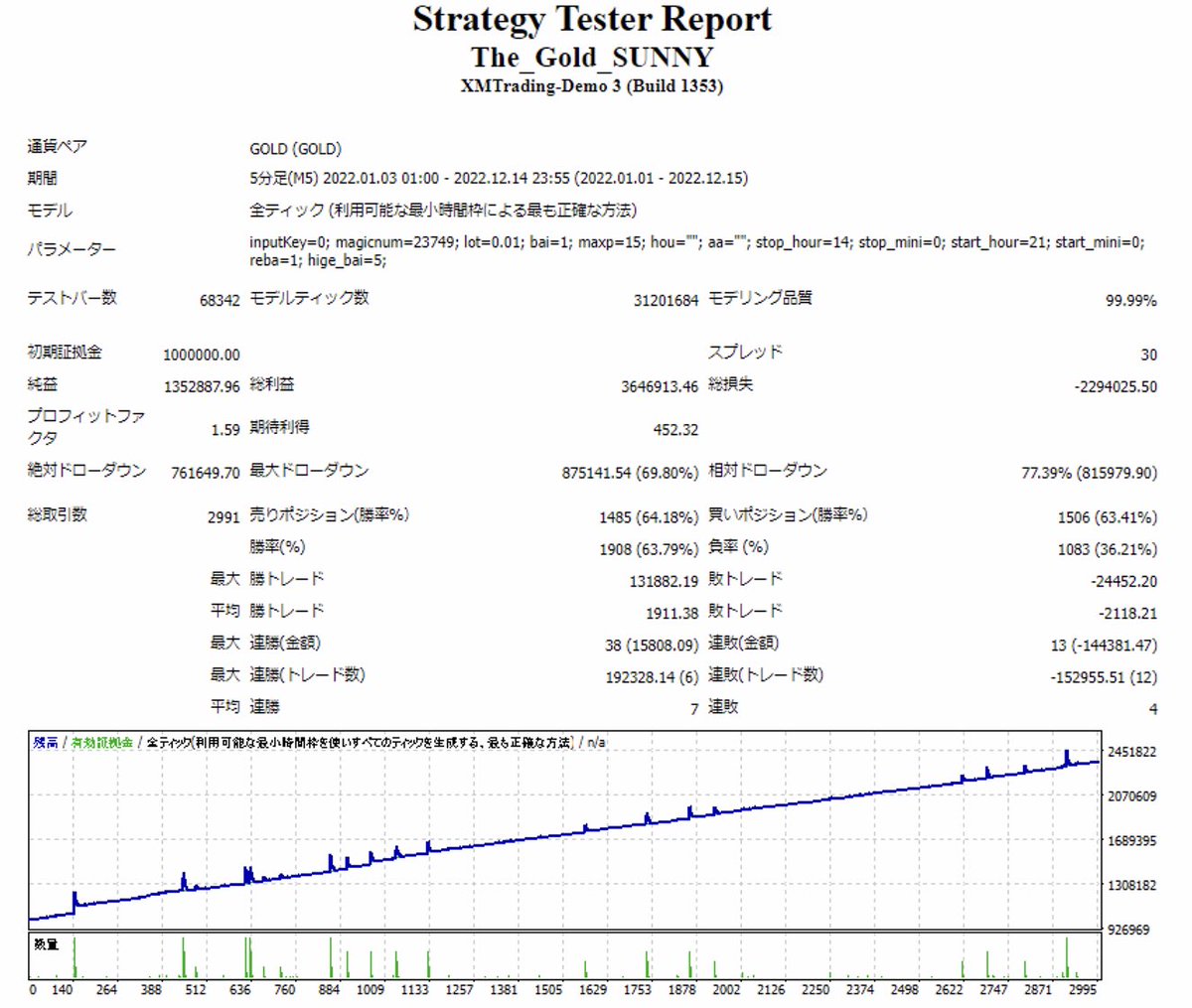Click the 数量 volume panel label

coord(46,944)
